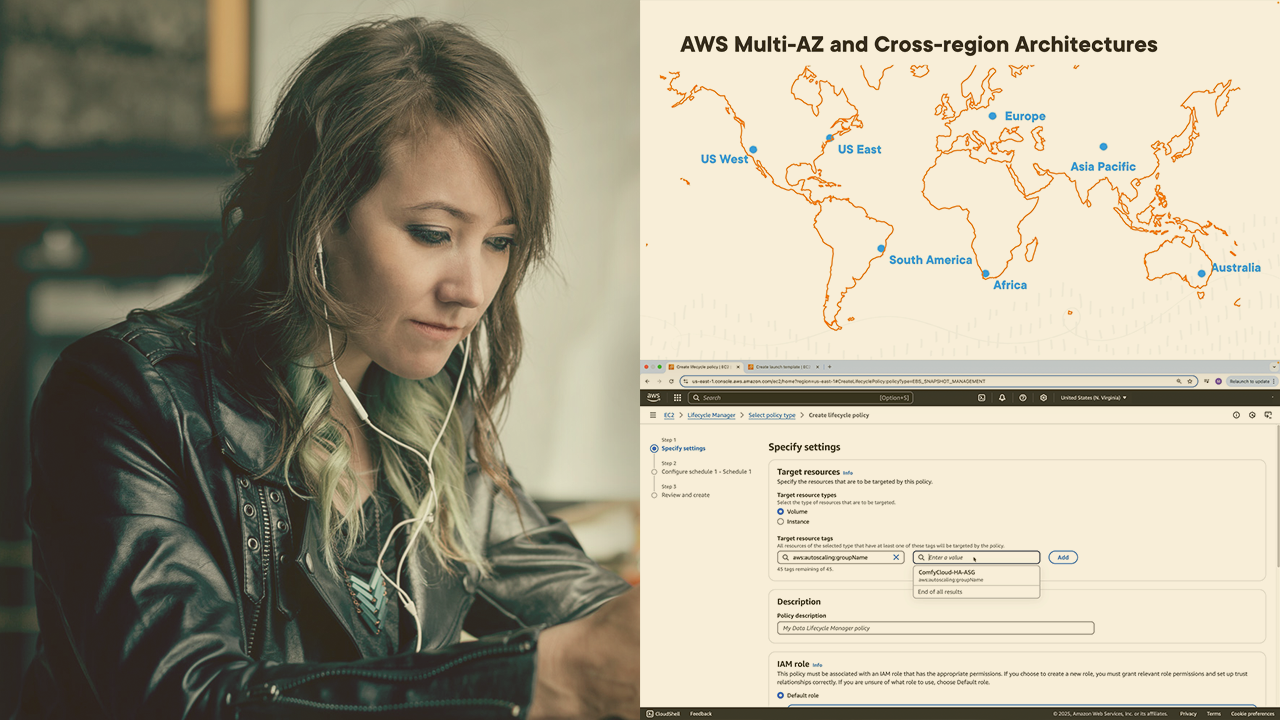Select the Instance resource type

[x=781, y=521]
